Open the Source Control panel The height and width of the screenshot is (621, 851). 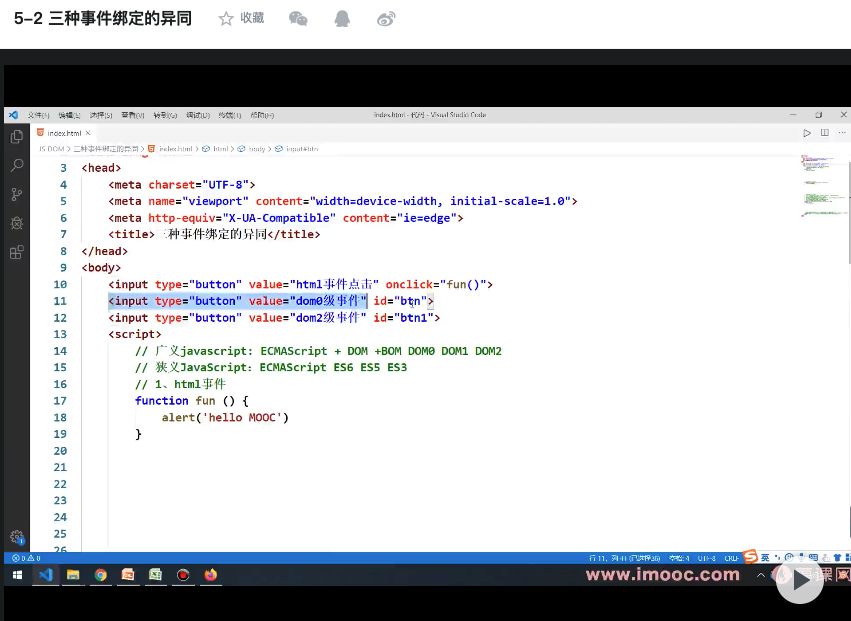pyautogui.click(x=17, y=194)
